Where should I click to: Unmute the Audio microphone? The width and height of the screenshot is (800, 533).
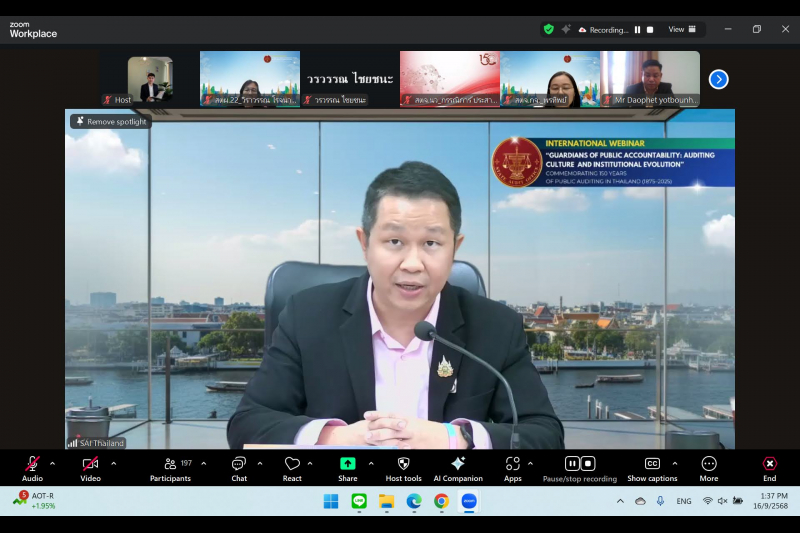32,464
